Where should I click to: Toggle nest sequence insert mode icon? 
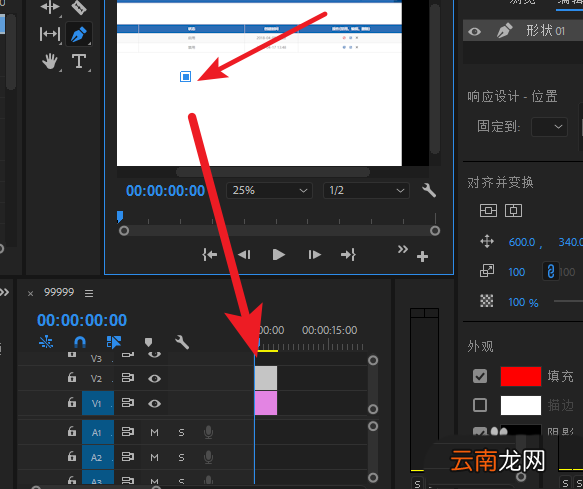(x=46, y=342)
